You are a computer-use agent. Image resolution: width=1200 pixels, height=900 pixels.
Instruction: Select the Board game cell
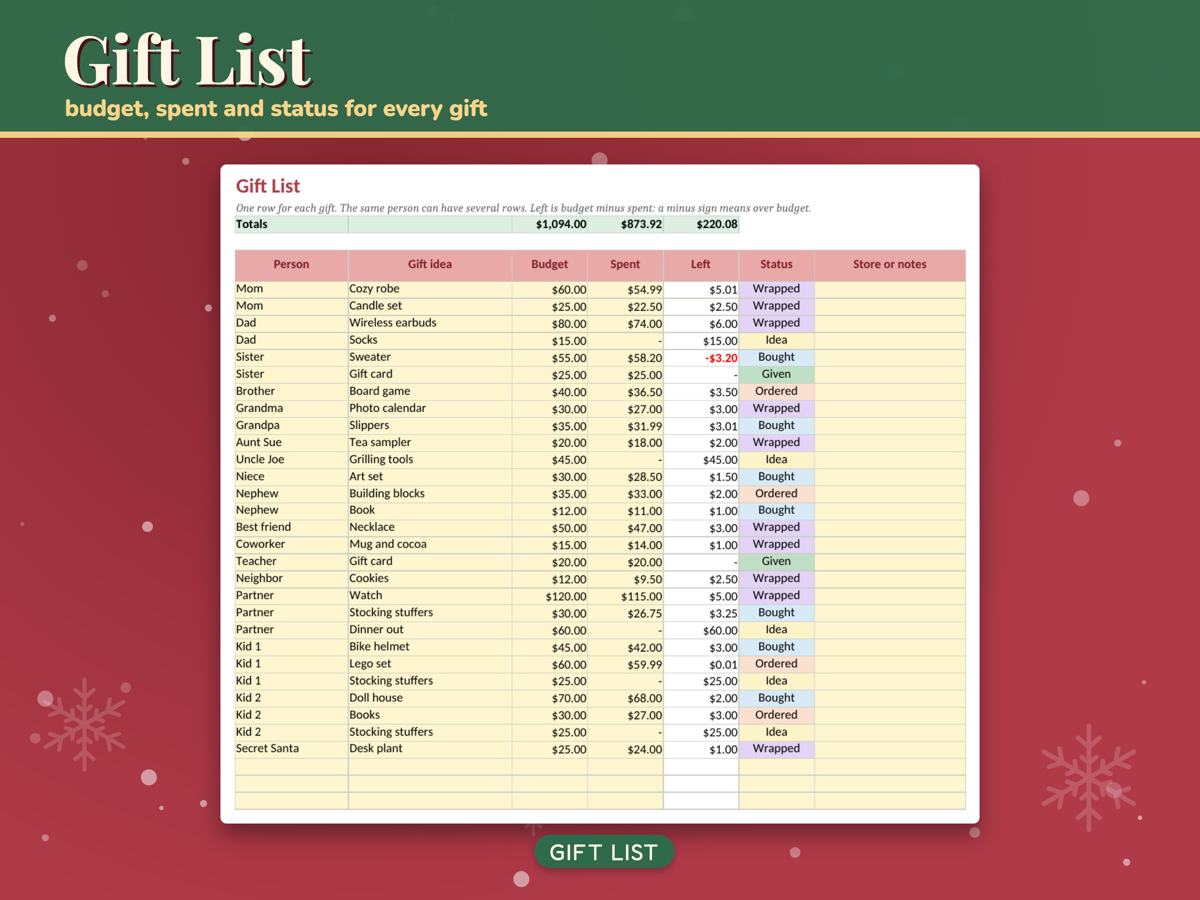430,391
